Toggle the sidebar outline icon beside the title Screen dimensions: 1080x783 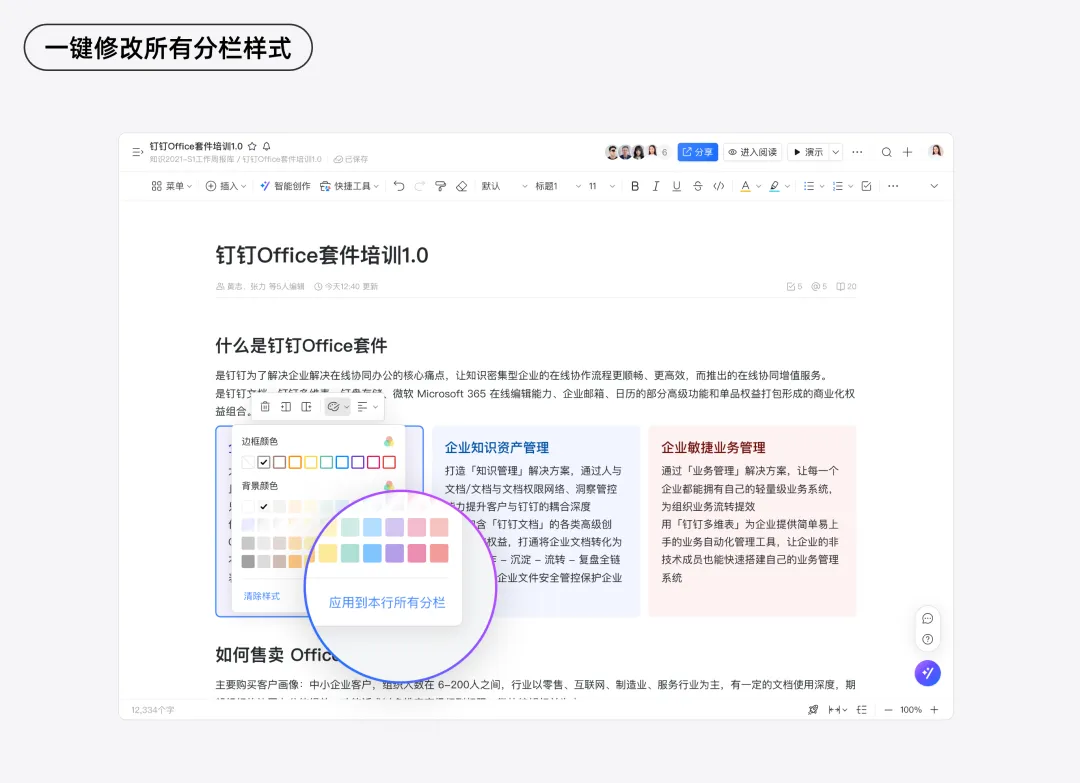click(x=138, y=152)
